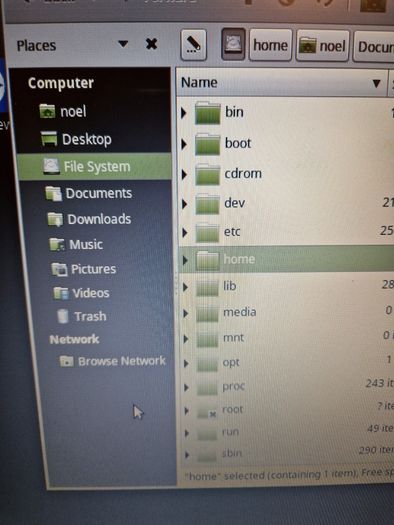Click the home breadcrumb button
Image resolution: width=394 pixels, height=525 pixels.
point(270,45)
